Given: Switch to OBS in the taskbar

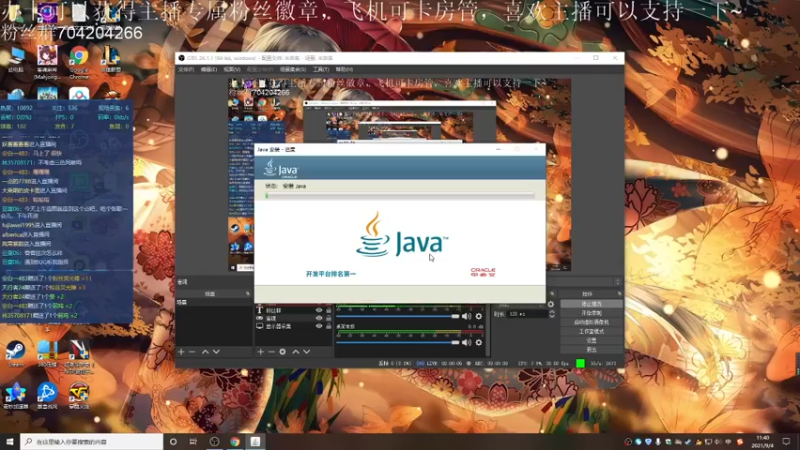Looking at the screenshot, I should click(x=214, y=441).
